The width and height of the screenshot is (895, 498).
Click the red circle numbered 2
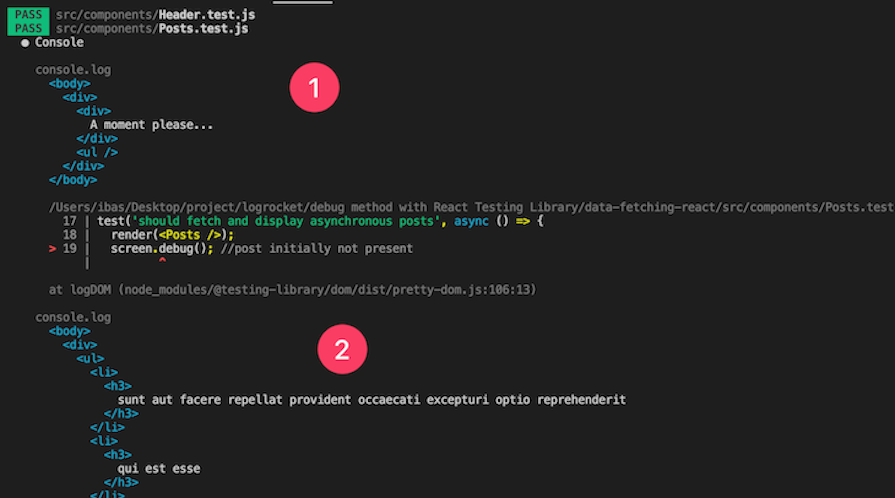click(342, 350)
